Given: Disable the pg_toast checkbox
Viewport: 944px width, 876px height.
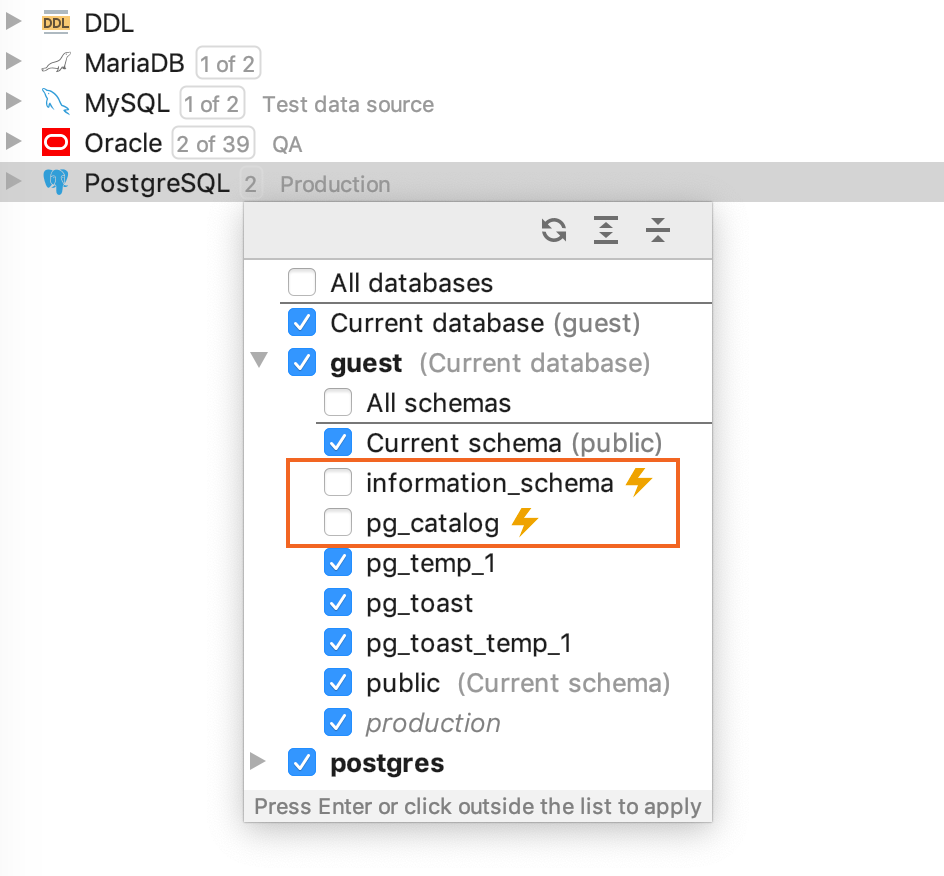Looking at the screenshot, I should coord(338,602).
